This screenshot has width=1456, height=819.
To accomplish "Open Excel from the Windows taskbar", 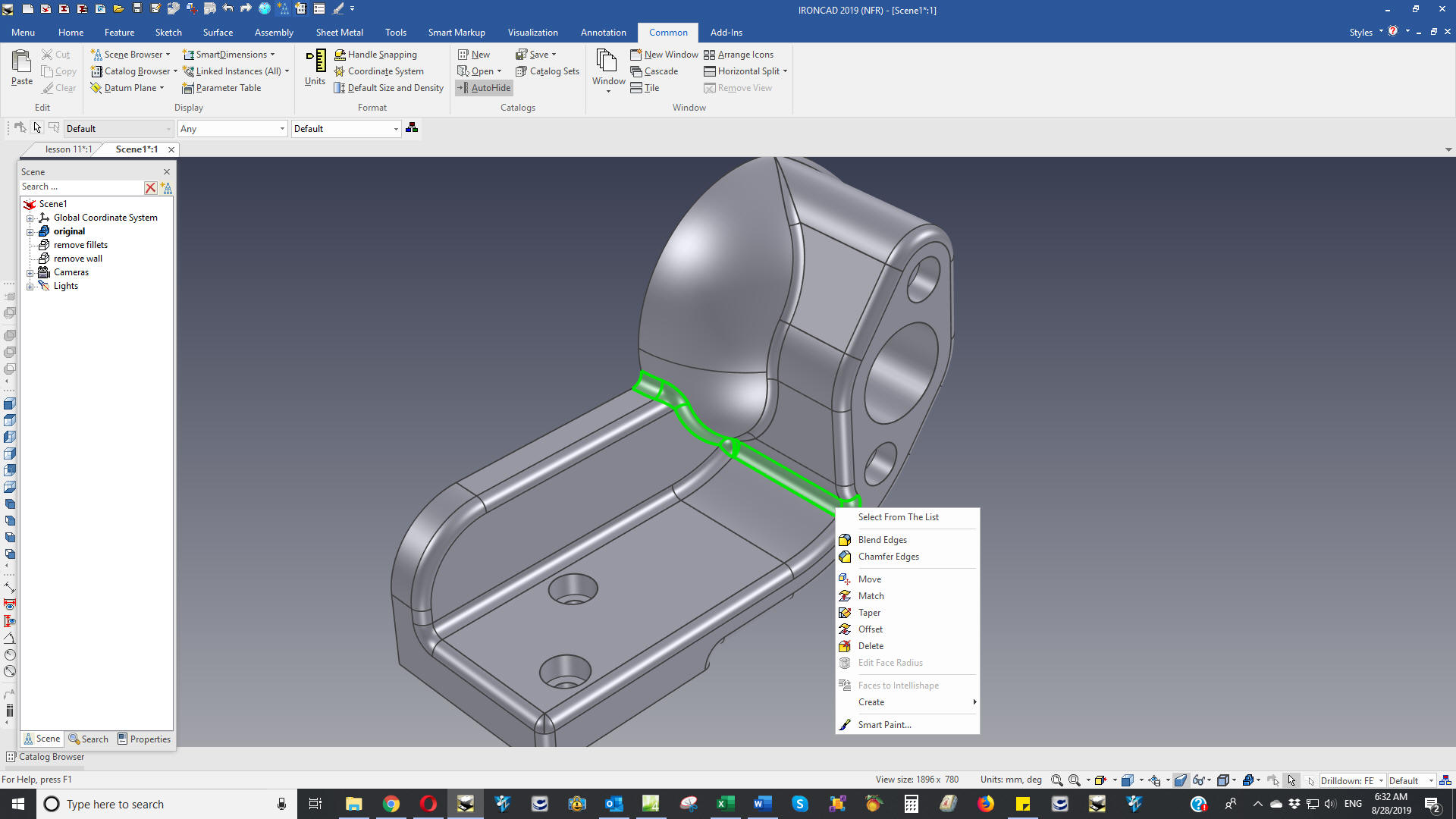I will (725, 804).
